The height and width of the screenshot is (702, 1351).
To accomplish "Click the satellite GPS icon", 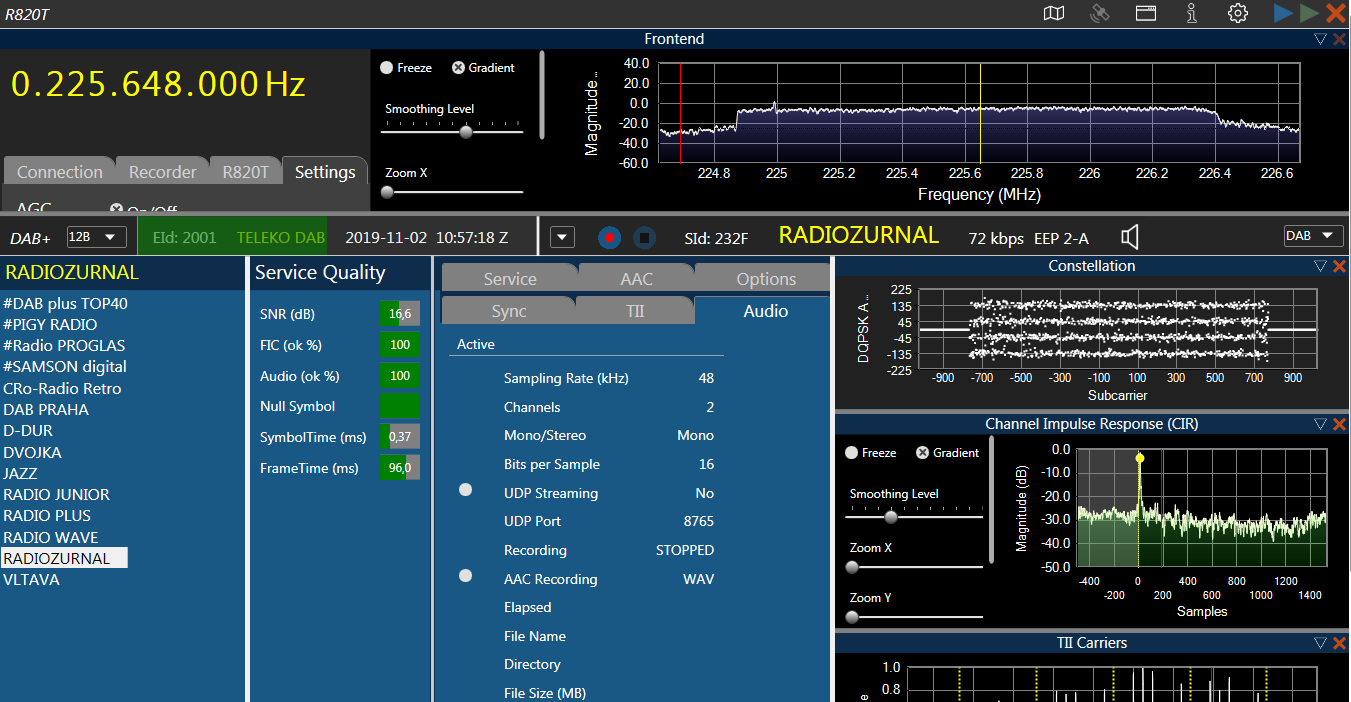I will click(1100, 13).
